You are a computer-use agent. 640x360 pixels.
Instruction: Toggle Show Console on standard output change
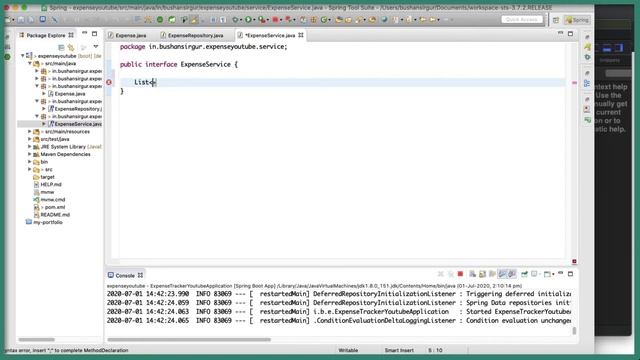pos(502,274)
